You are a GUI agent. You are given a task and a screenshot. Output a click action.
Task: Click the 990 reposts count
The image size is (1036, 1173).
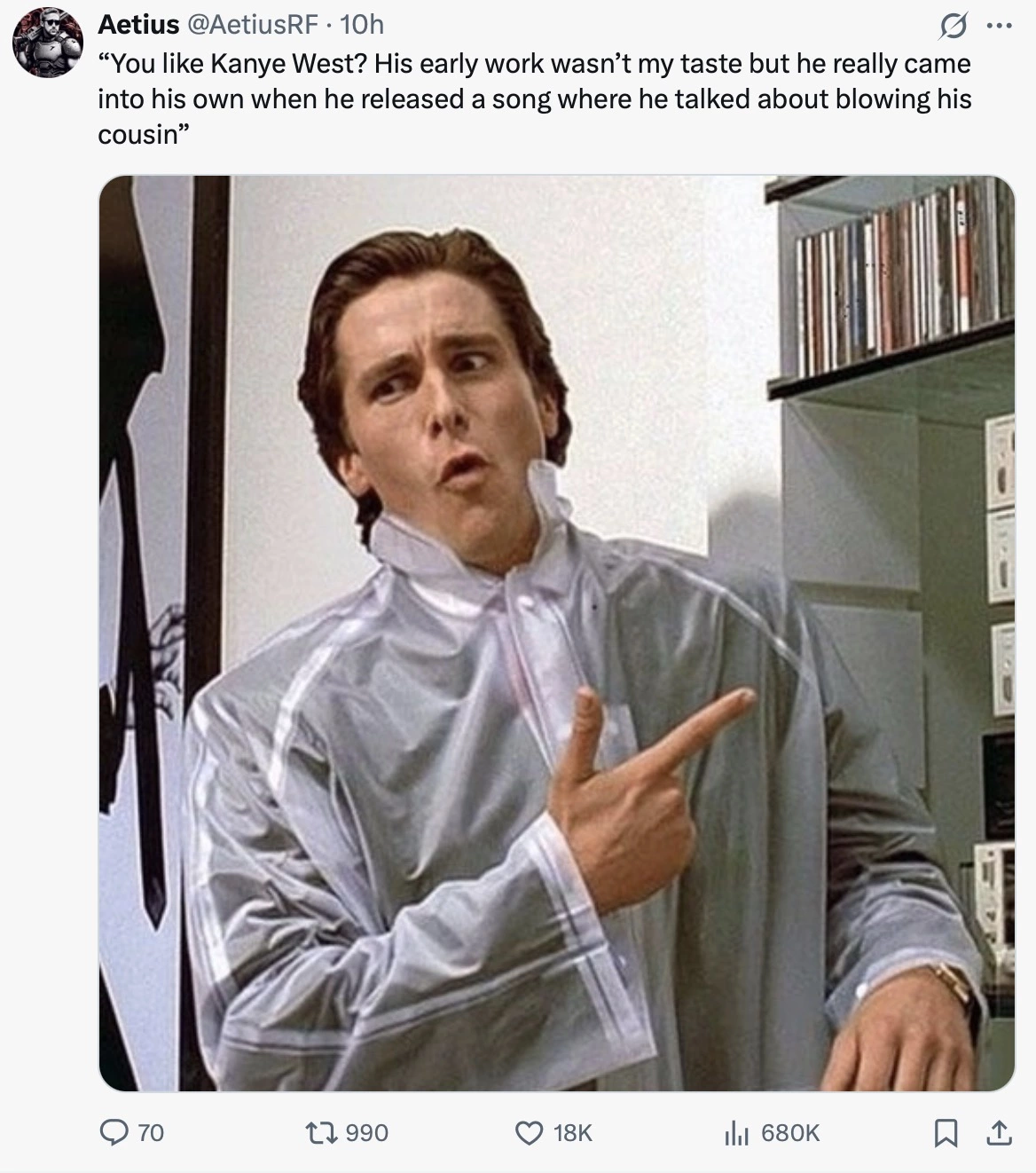click(366, 1133)
